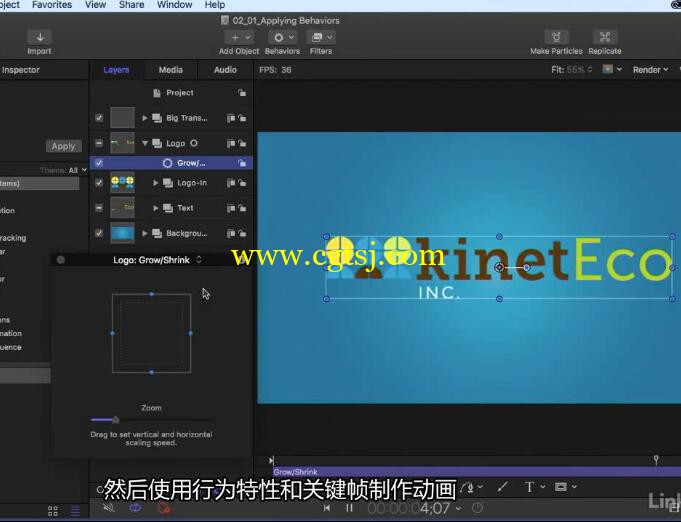Open the Behaviors toolbar button
This screenshot has height=522, width=681.
(x=282, y=37)
